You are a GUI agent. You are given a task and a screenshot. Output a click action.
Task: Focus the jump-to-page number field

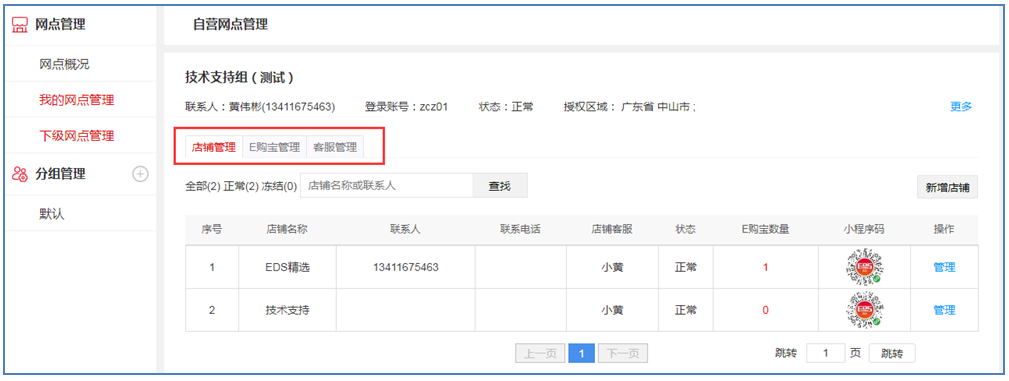(x=826, y=353)
